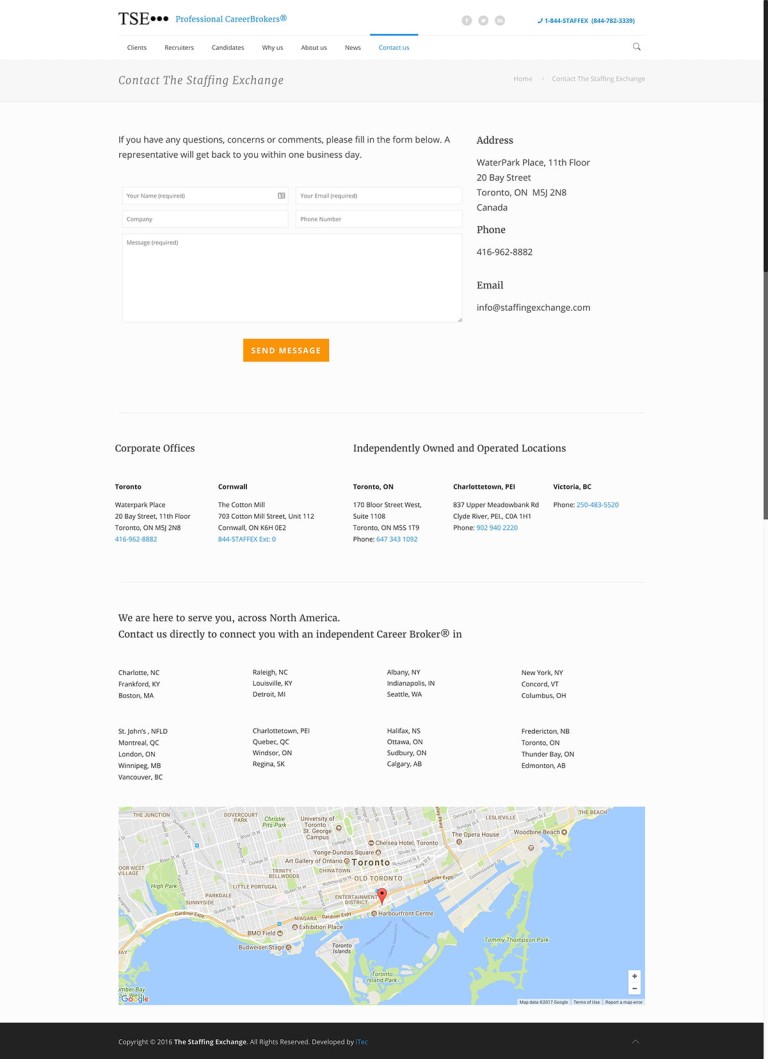
Task: Click the 'Raleigh, NC' location text
Action: 270,672
